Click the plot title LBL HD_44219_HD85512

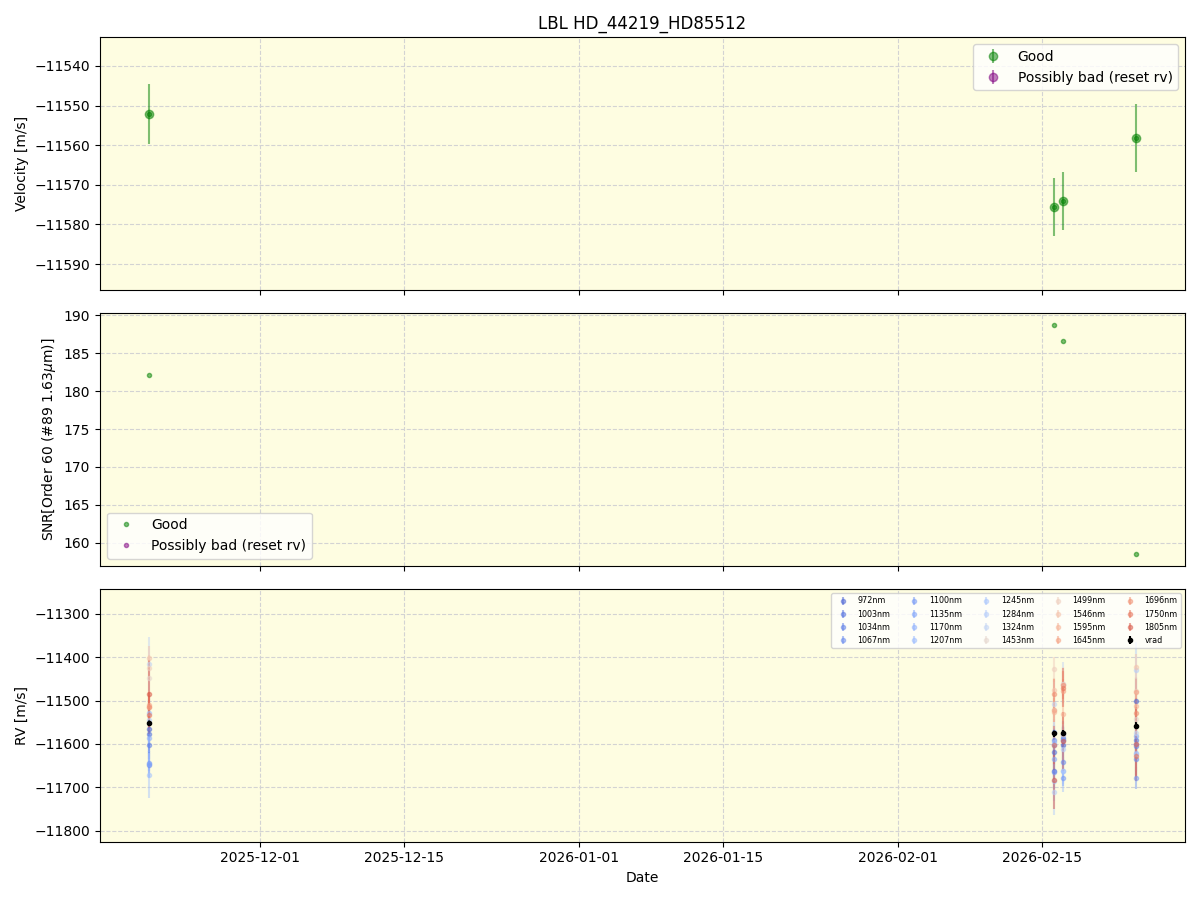tap(642, 23)
